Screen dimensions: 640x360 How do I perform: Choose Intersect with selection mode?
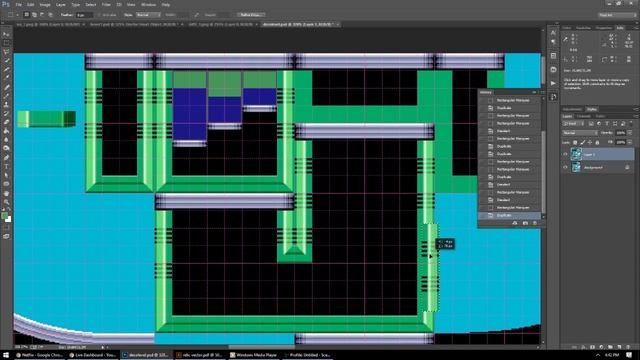[50, 15]
